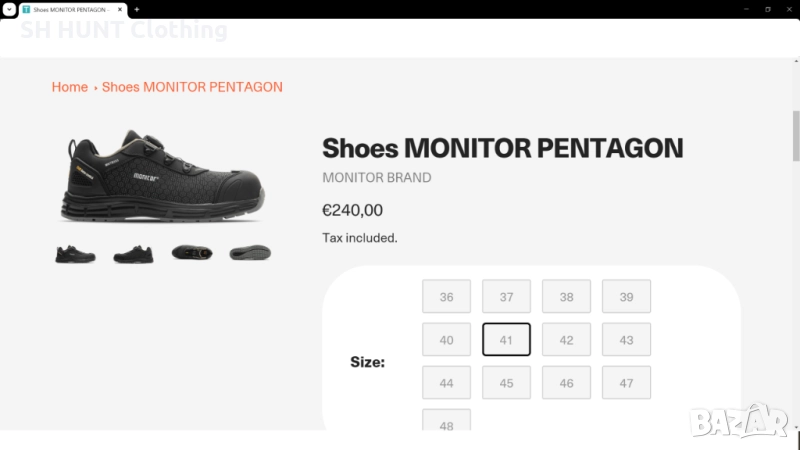Click the Home breadcrumb link
Image resolution: width=800 pixels, height=450 pixels.
click(x=70, y=87)
